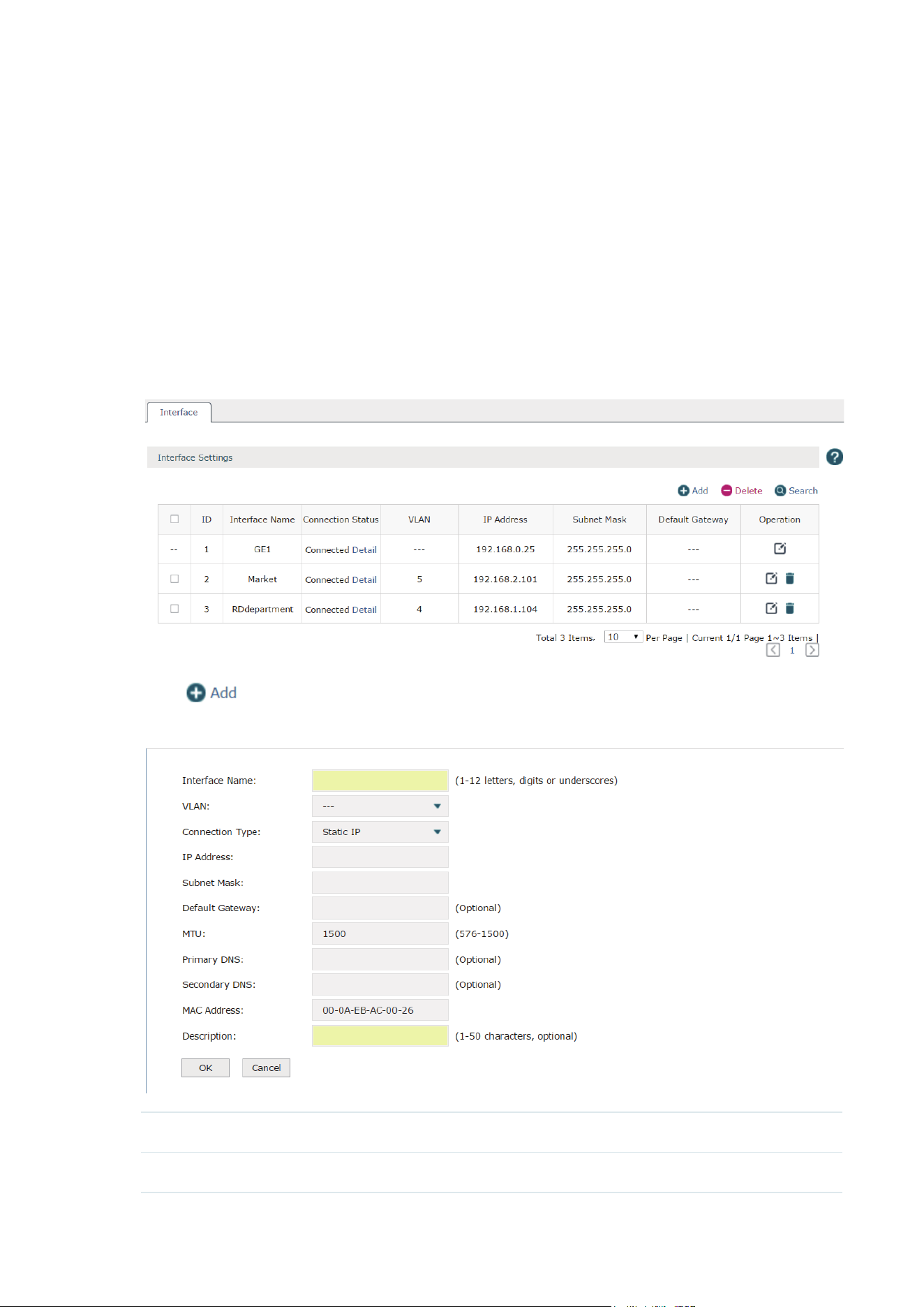Delete the Market interface entry
The image size is (924, 1307).
(790, 578)
